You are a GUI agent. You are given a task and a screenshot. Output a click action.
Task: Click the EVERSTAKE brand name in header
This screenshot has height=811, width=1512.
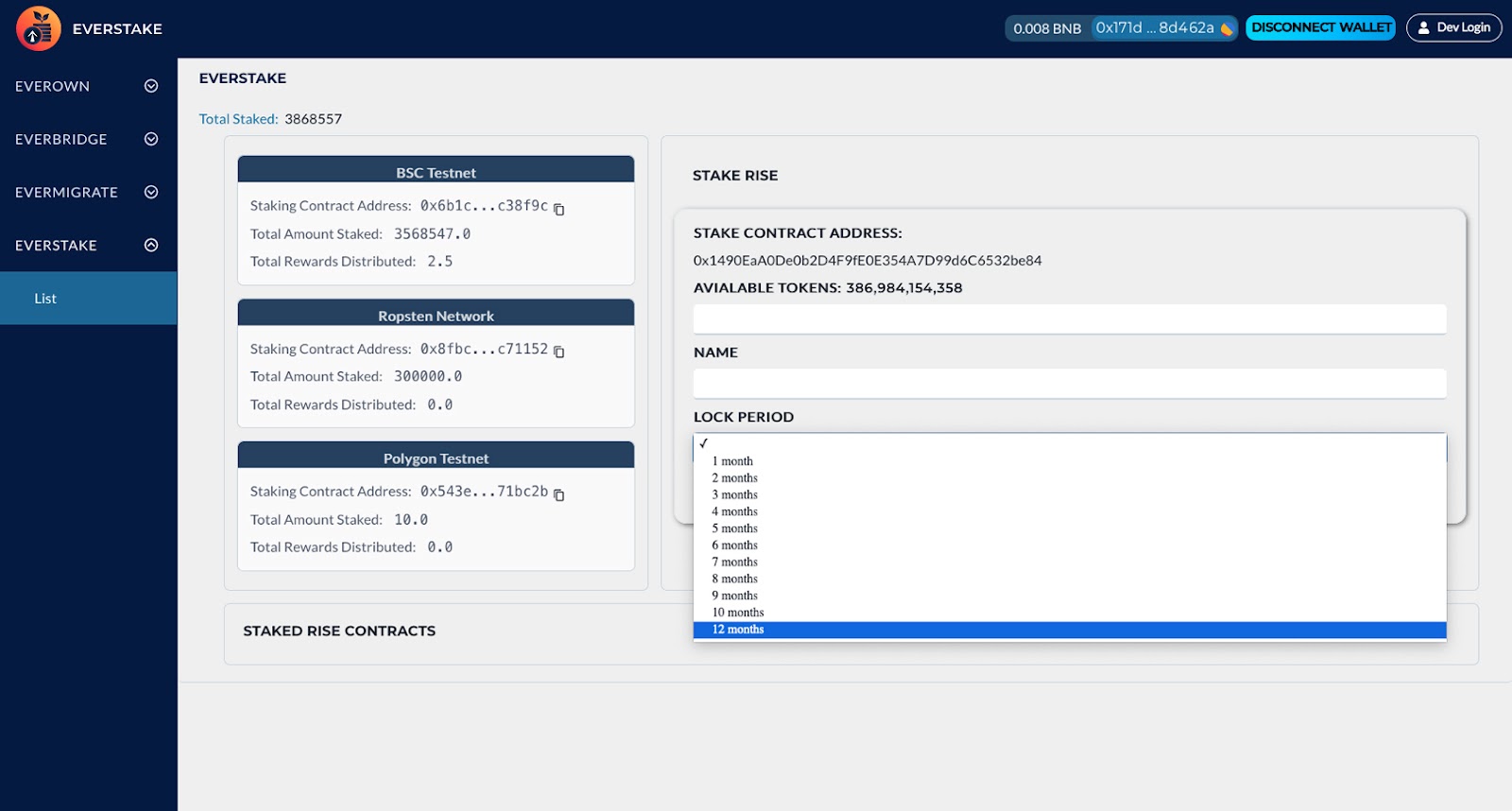(x=117, y=29)
